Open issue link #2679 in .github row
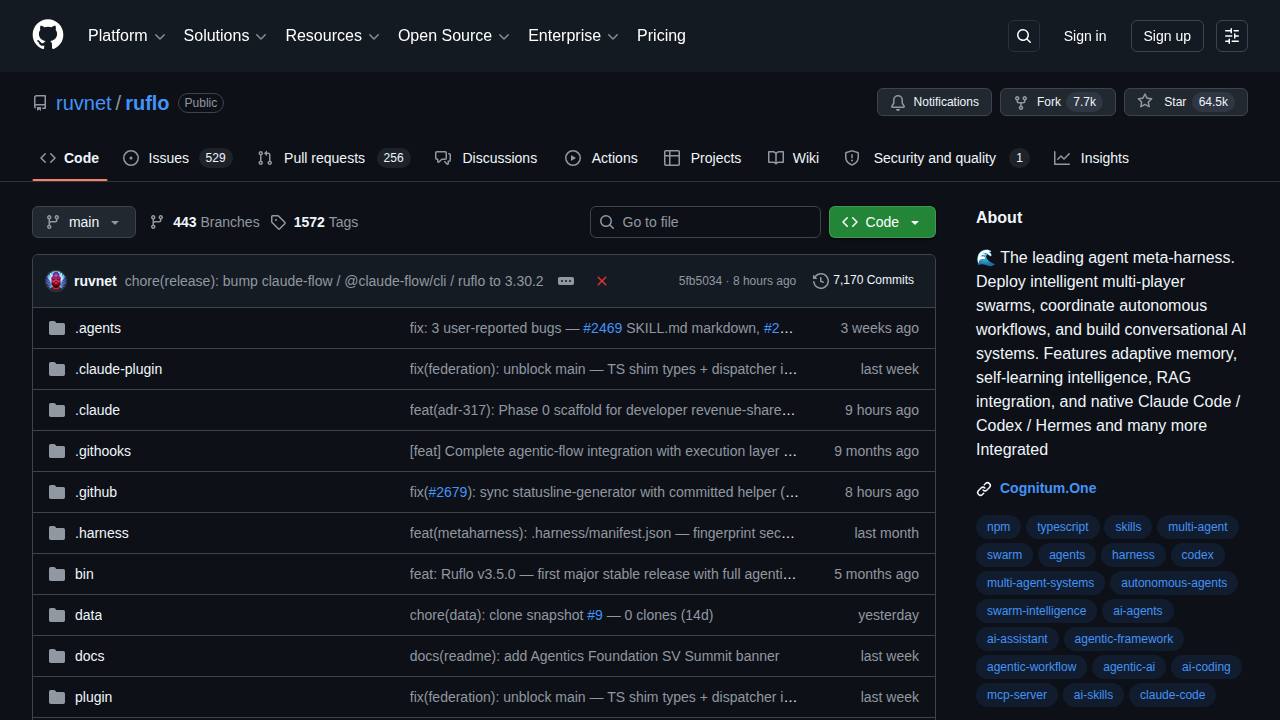1280x720 pixels. point(448,492)
